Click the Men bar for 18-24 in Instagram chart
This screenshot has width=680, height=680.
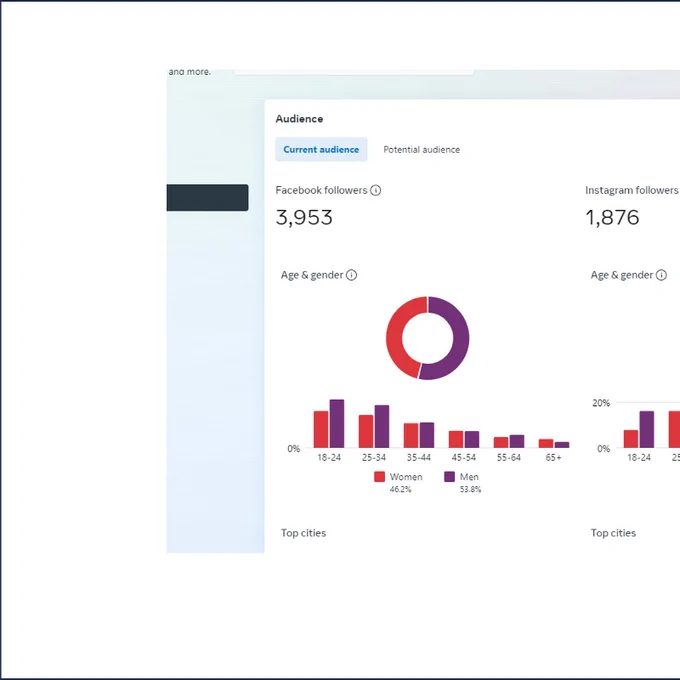[647, 429]
